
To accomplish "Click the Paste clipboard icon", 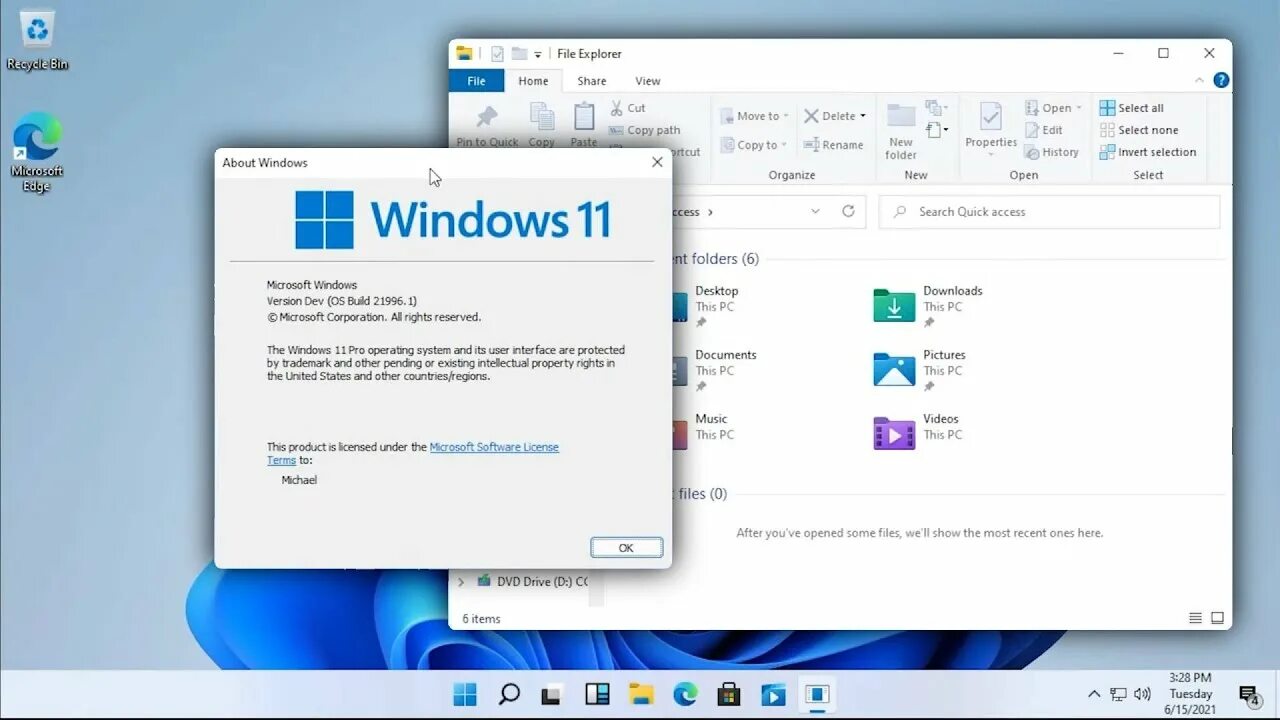I will coord(584,117).
